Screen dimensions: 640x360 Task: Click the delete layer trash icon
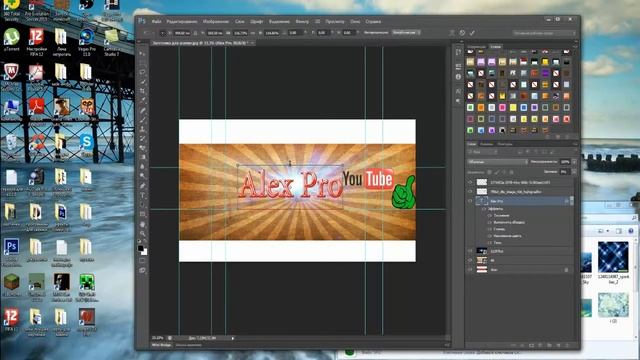click(x=568, y=345)
